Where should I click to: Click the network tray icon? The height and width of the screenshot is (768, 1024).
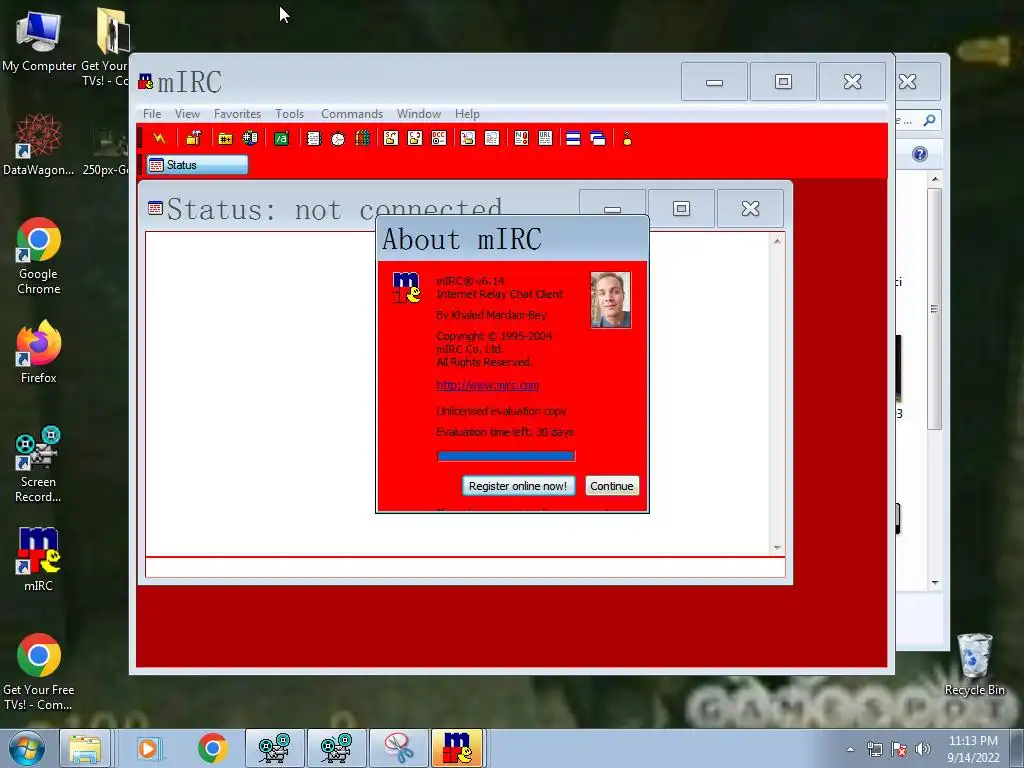click(874, 749)
